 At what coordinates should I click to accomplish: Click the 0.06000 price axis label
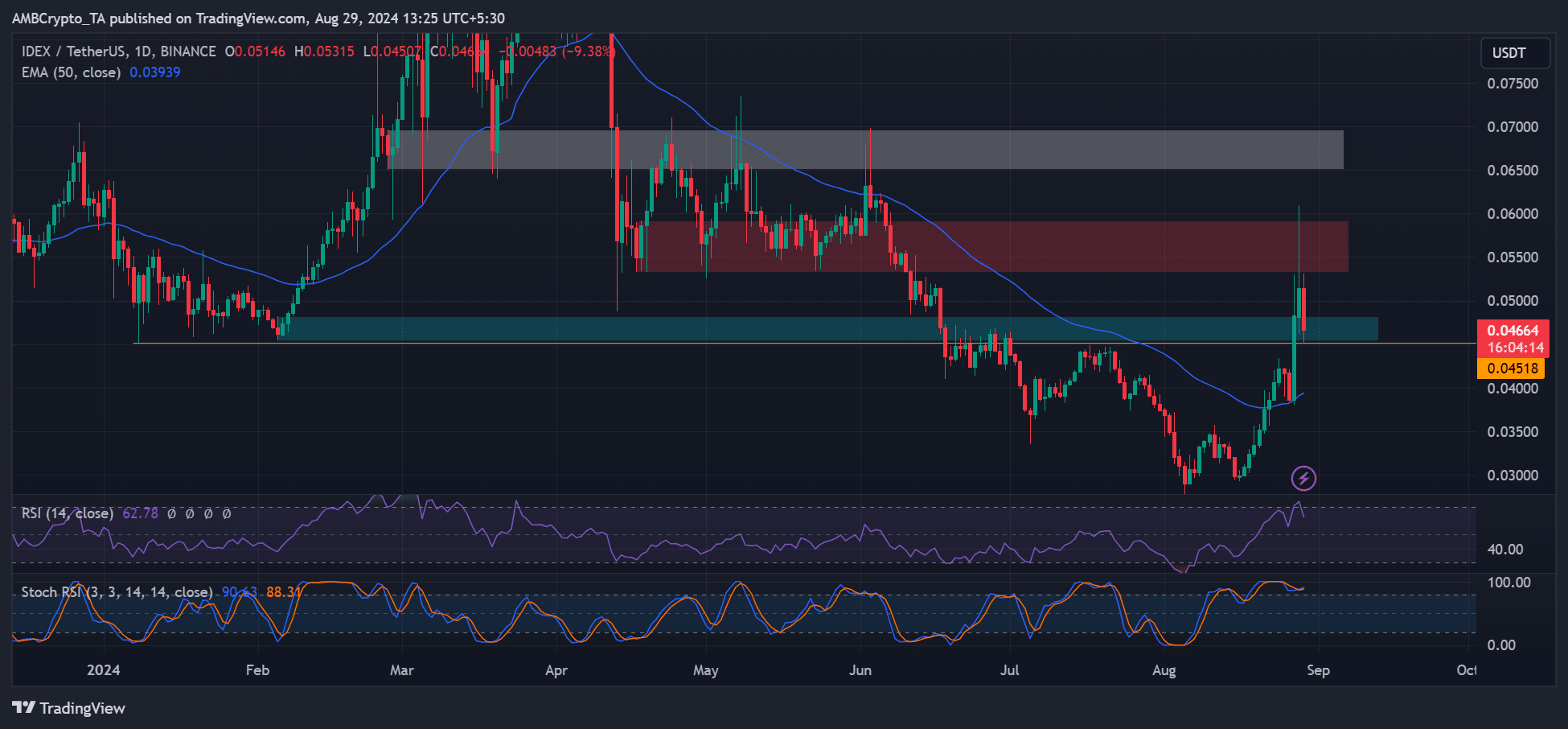[1513, 214]
